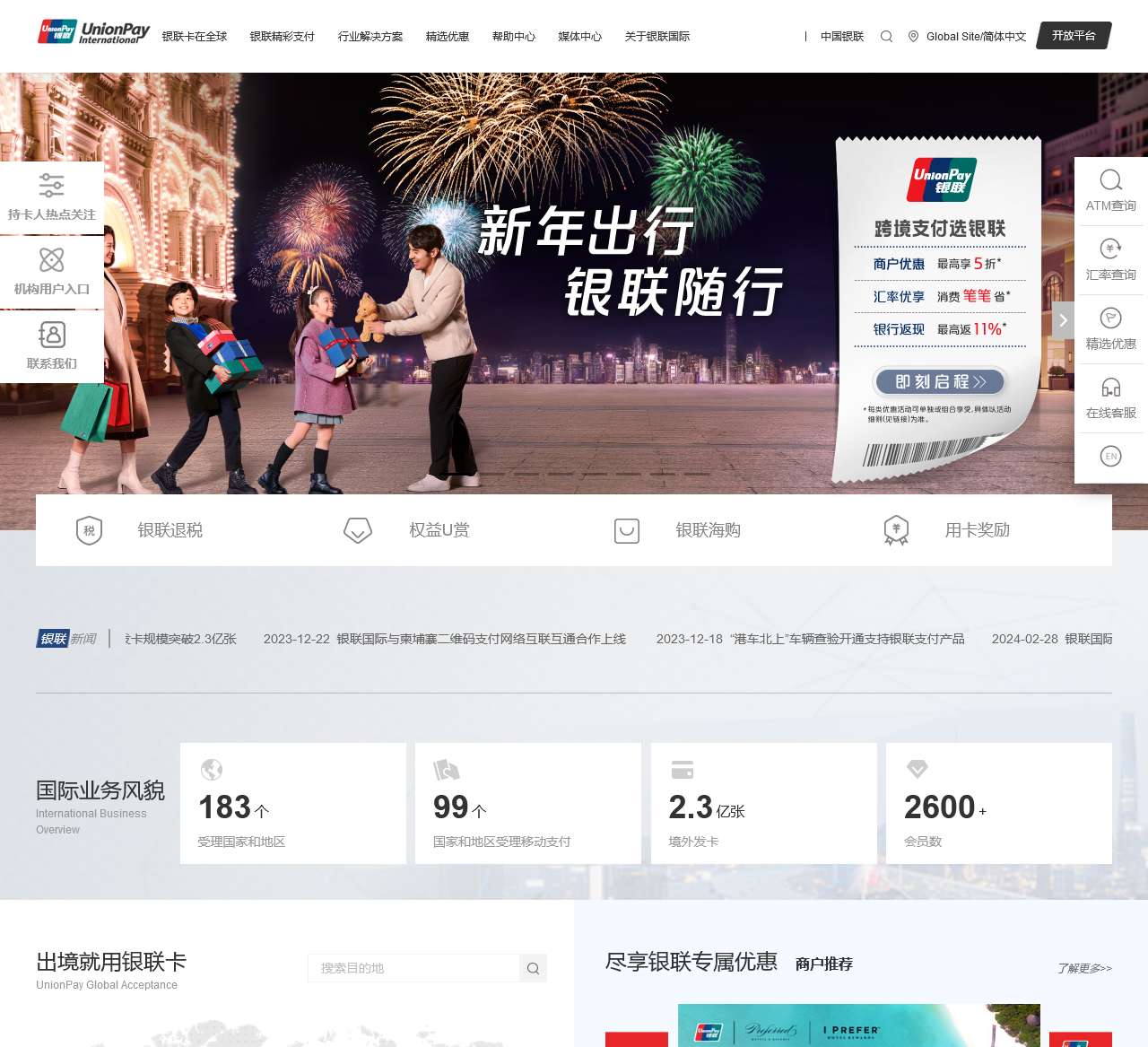
Task: Open 机构用户入口 in the left sidebar
Action: [x=52, y=272]
